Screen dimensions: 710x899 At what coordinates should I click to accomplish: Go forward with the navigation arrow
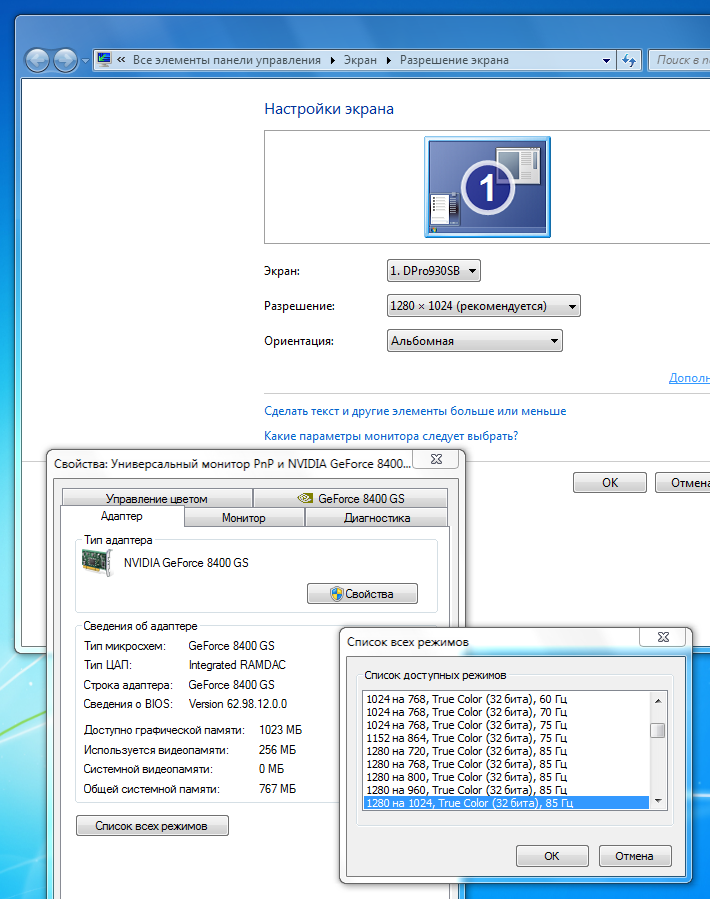(65, 60)
